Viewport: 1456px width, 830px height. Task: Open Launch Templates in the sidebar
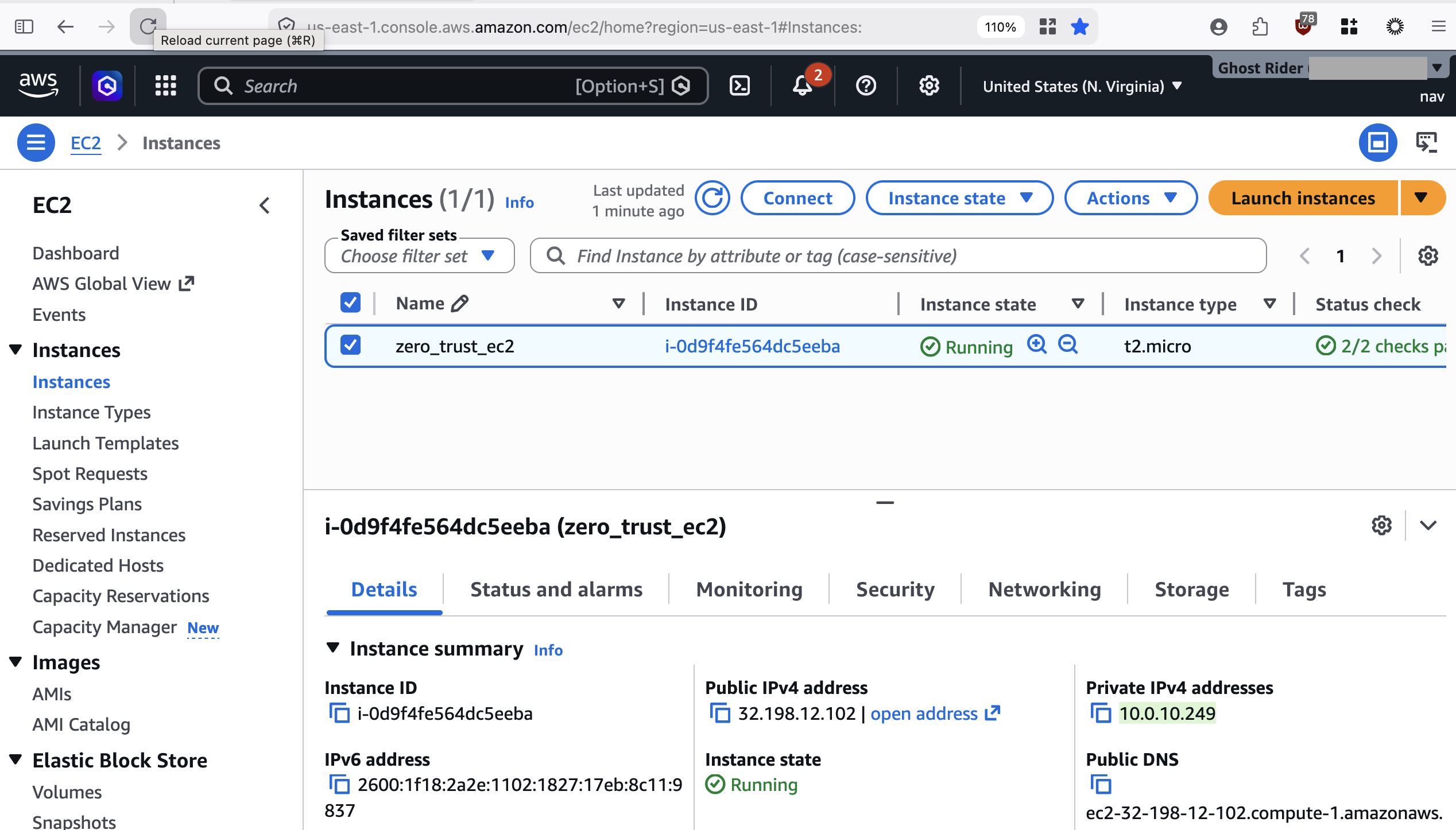click(x=106, y=443)
